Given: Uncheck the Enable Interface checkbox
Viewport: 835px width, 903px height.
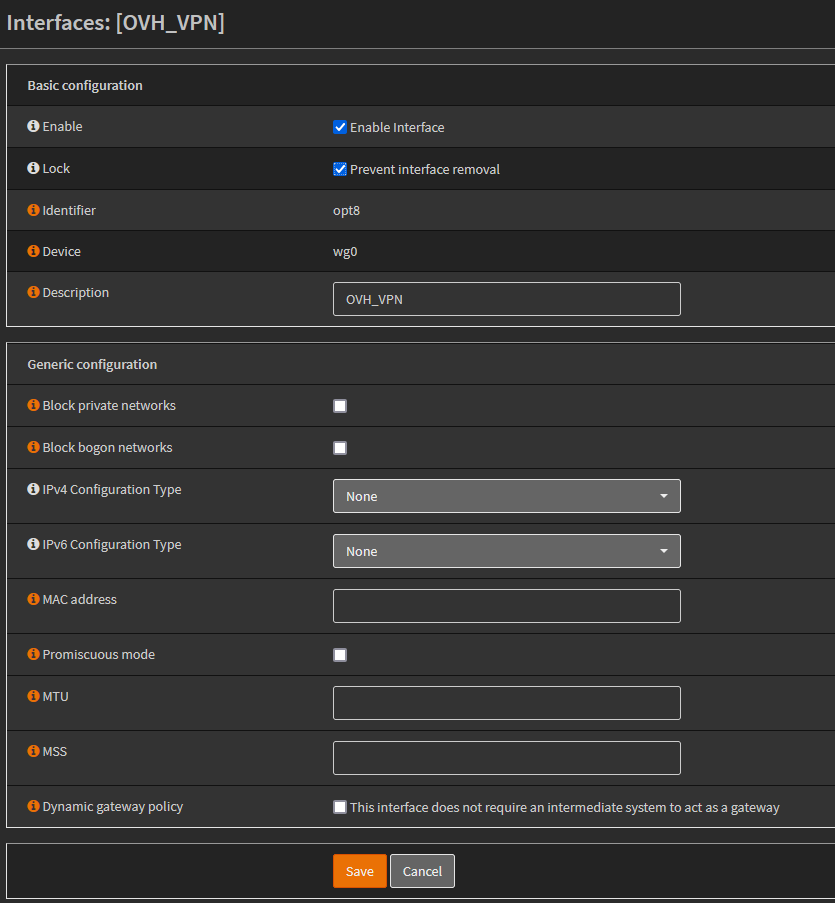Looking at the screenshot, I should 340,128.
